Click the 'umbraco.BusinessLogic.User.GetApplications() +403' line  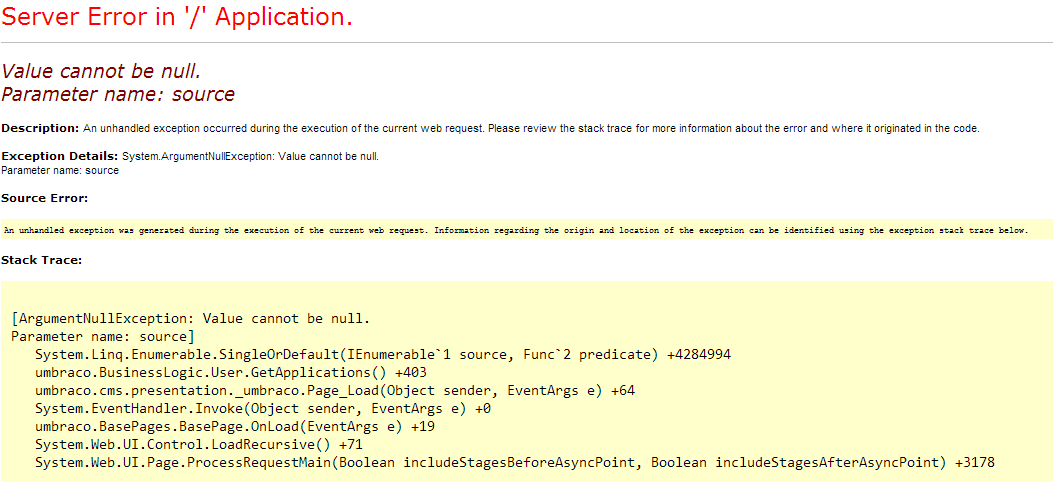[x=231, y=372]
